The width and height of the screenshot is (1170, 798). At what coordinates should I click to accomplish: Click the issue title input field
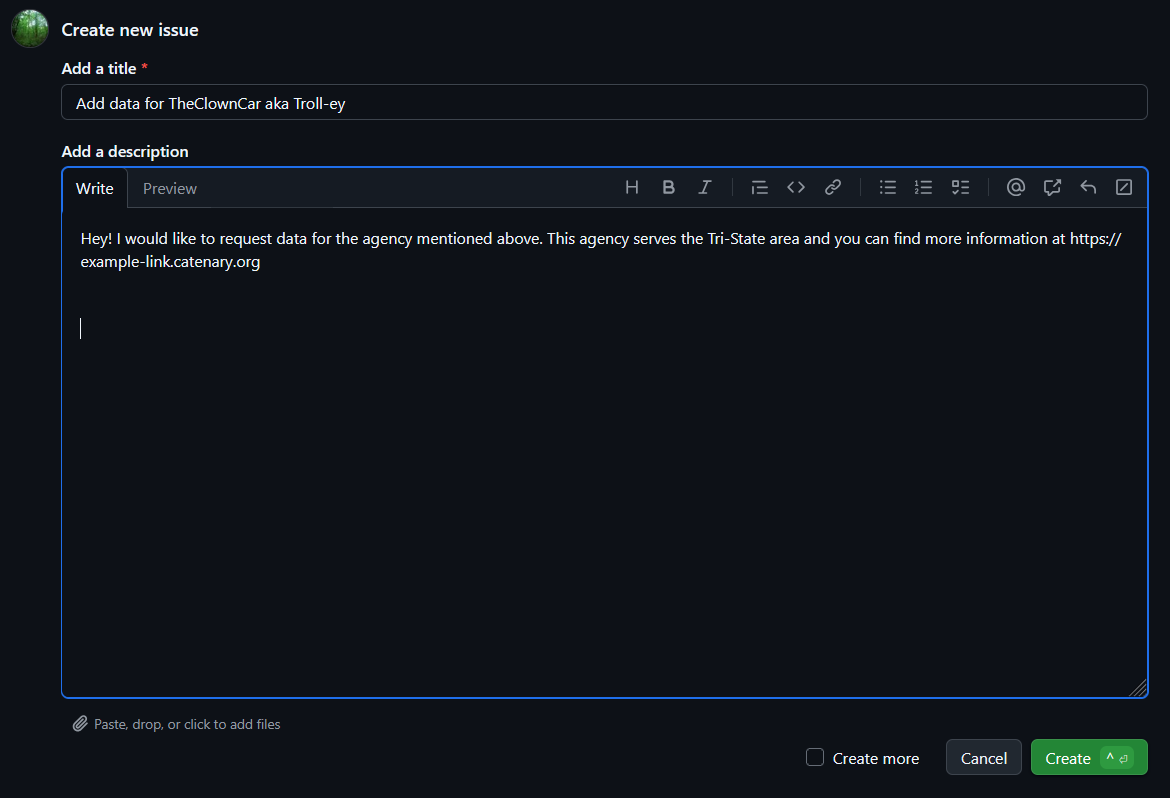click(604, 102)
